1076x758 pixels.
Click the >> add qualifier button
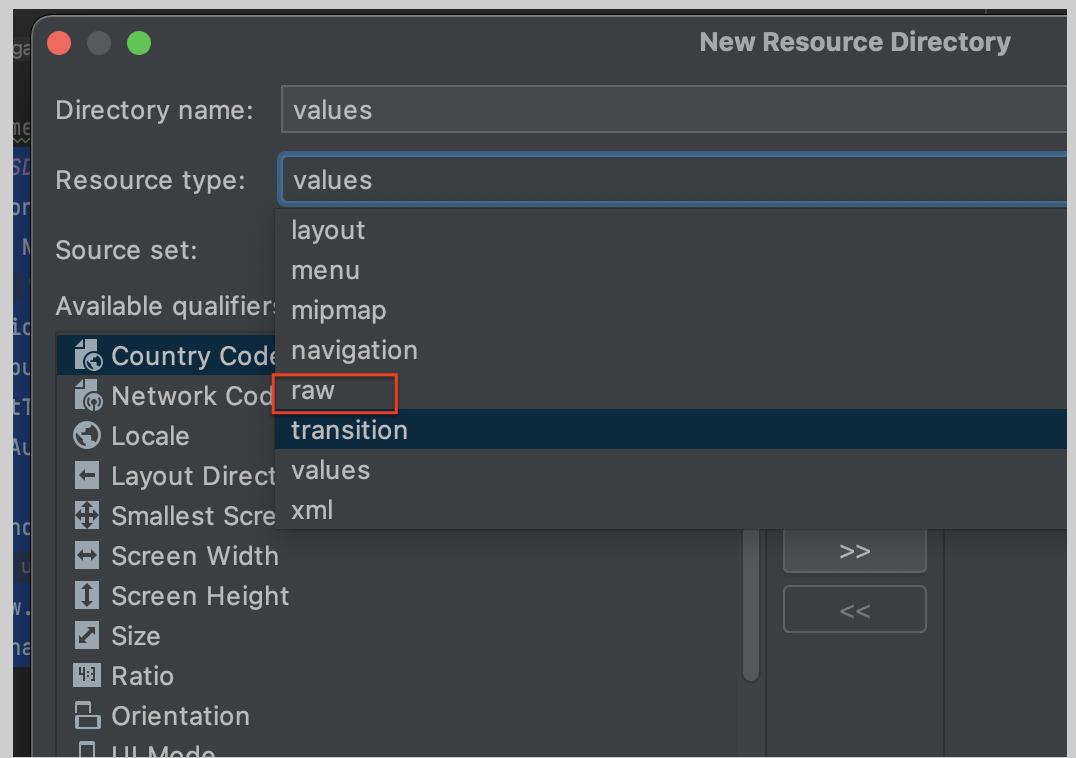point(854,551)
